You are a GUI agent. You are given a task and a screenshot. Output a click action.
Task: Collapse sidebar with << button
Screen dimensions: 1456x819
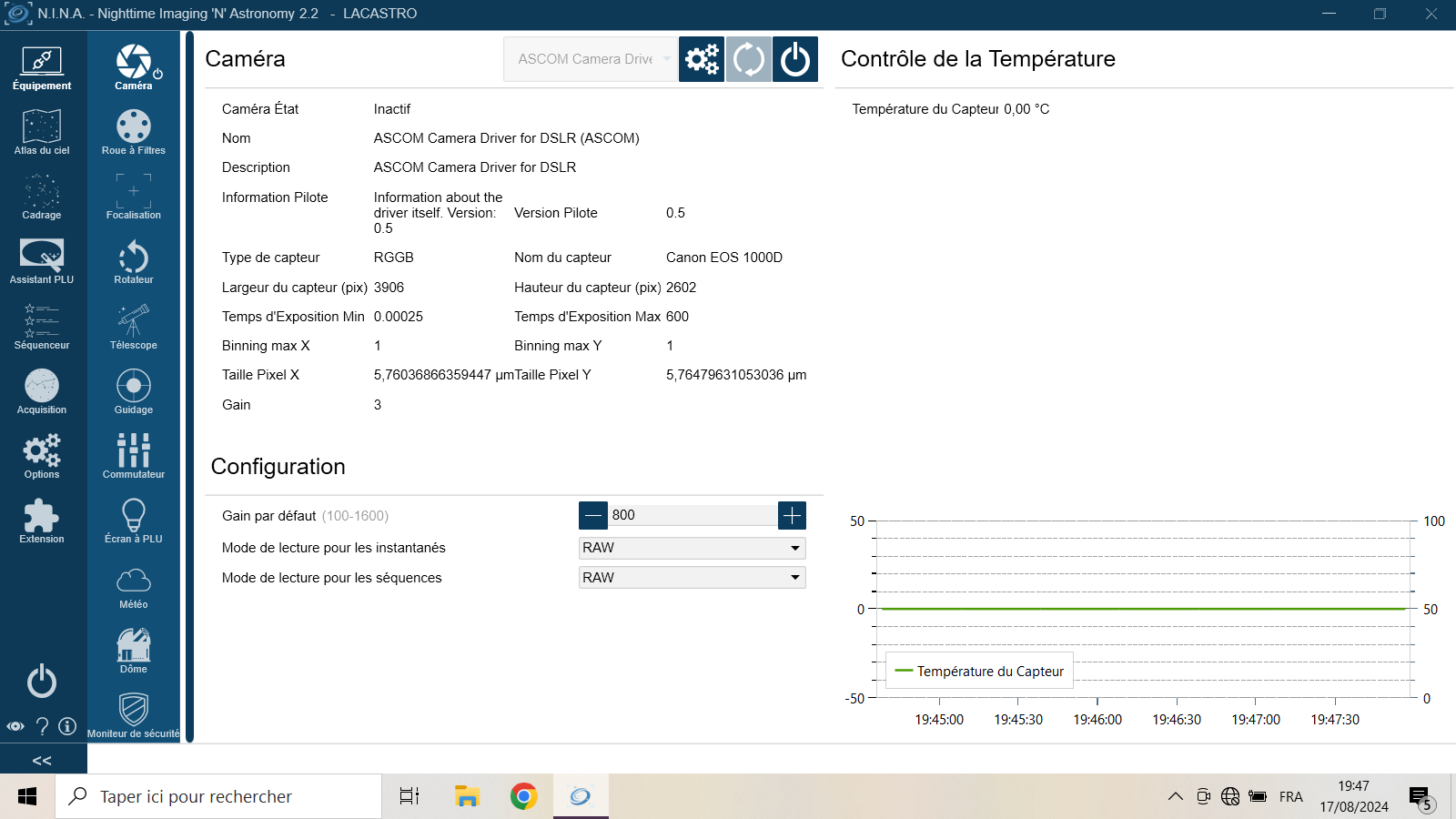tap(42, 760)
